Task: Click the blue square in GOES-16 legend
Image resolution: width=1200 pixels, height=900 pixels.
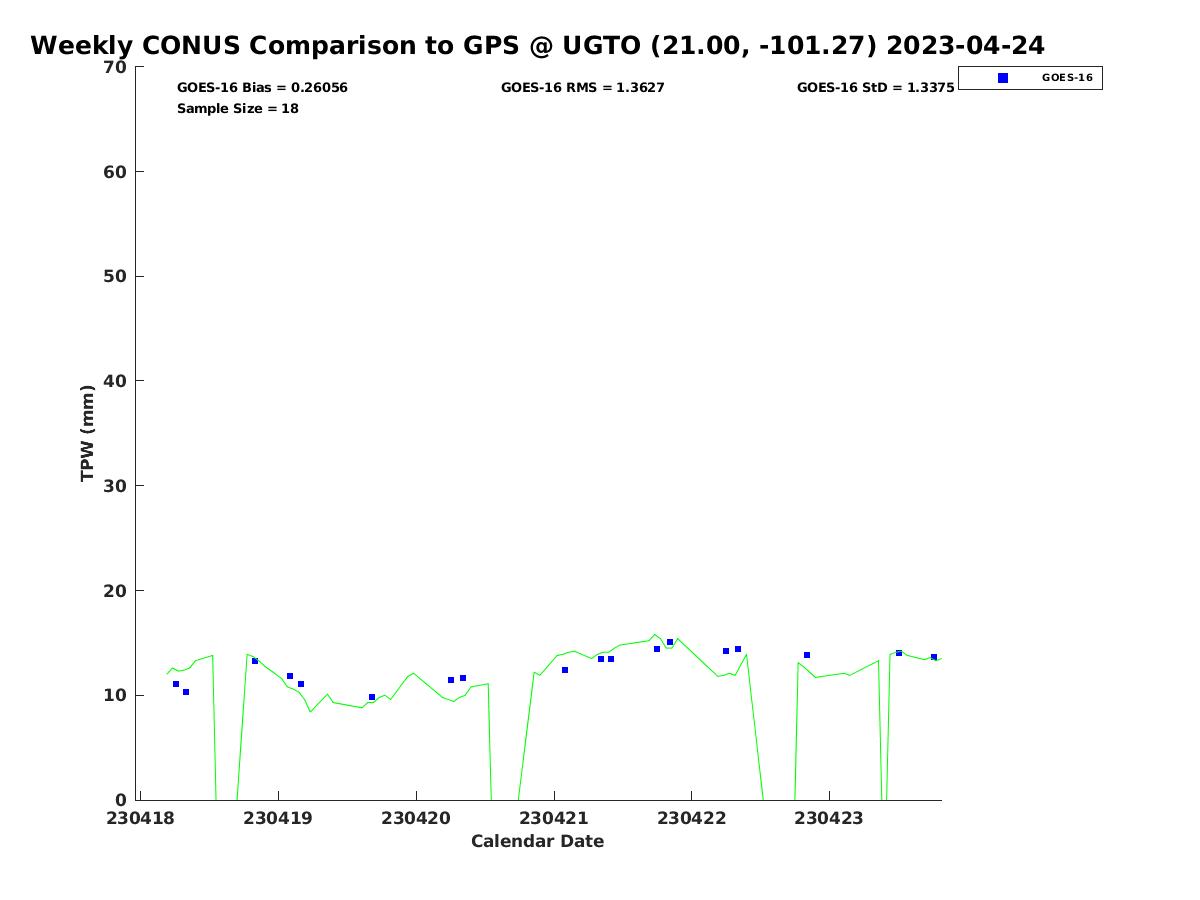Action: (x=1003, y=78)
